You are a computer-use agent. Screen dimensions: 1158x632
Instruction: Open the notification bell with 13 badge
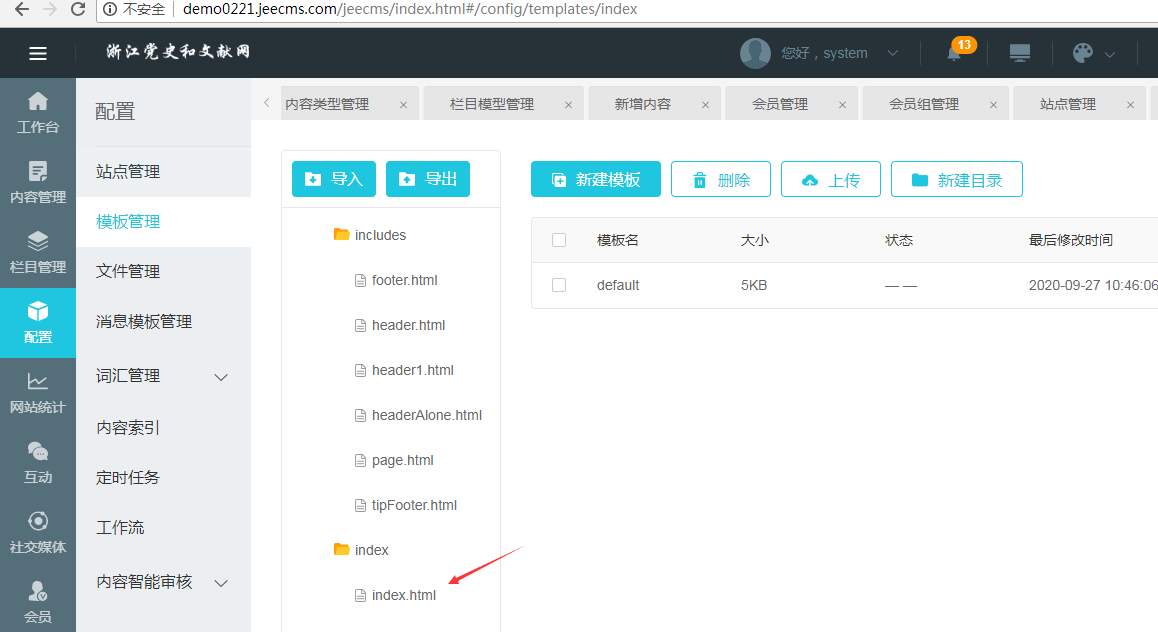954,53
